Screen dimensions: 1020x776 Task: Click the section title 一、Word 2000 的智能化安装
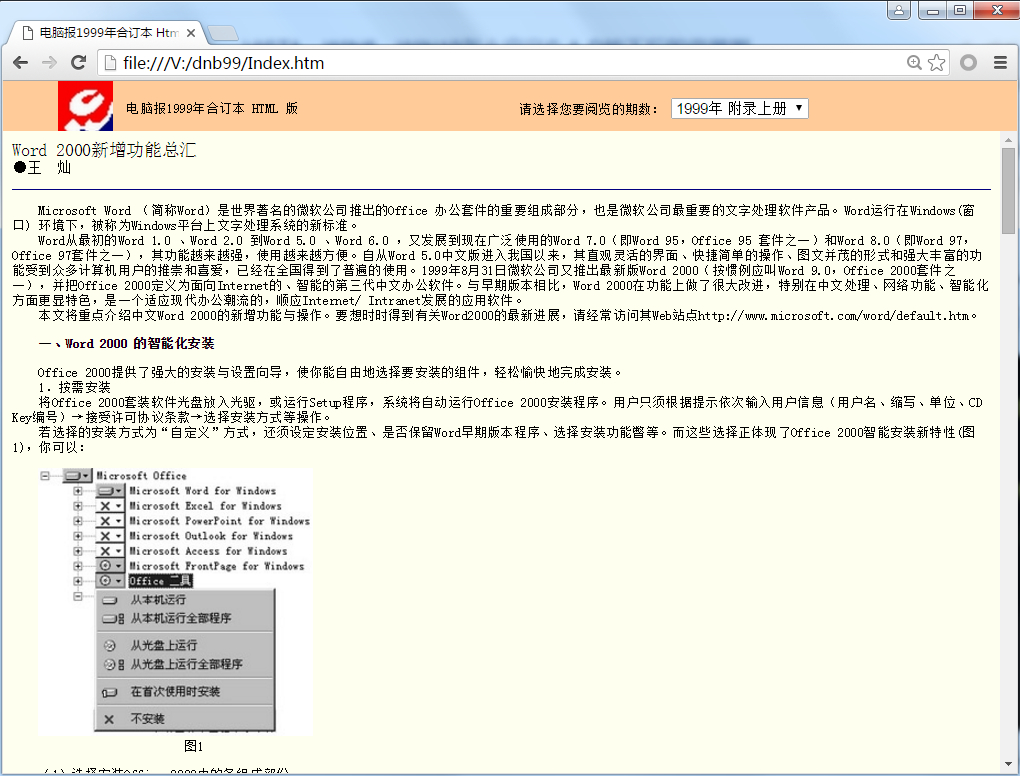[x=126, y=343]
